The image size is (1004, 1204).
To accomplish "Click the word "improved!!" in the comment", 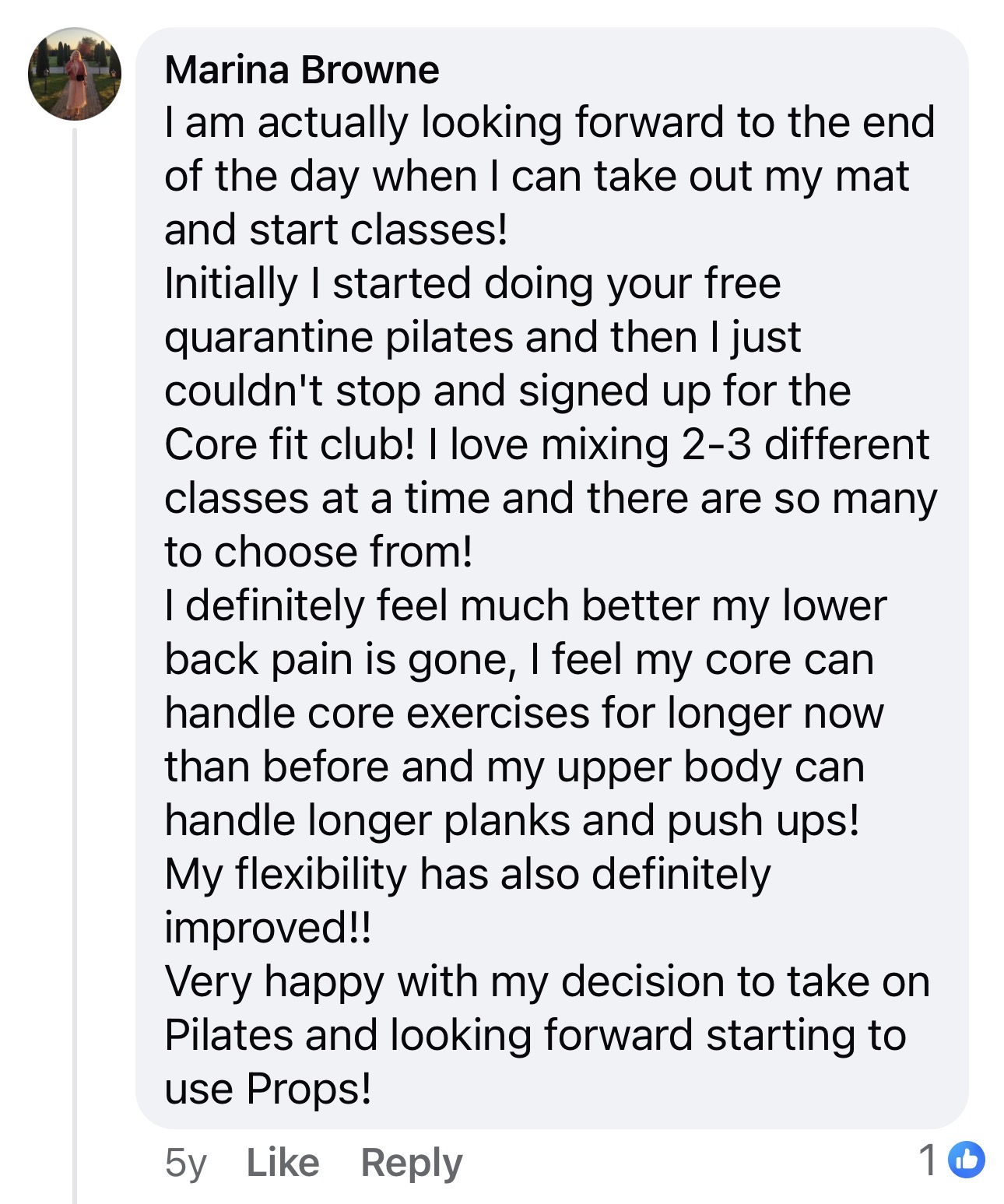I will (268, 927).
